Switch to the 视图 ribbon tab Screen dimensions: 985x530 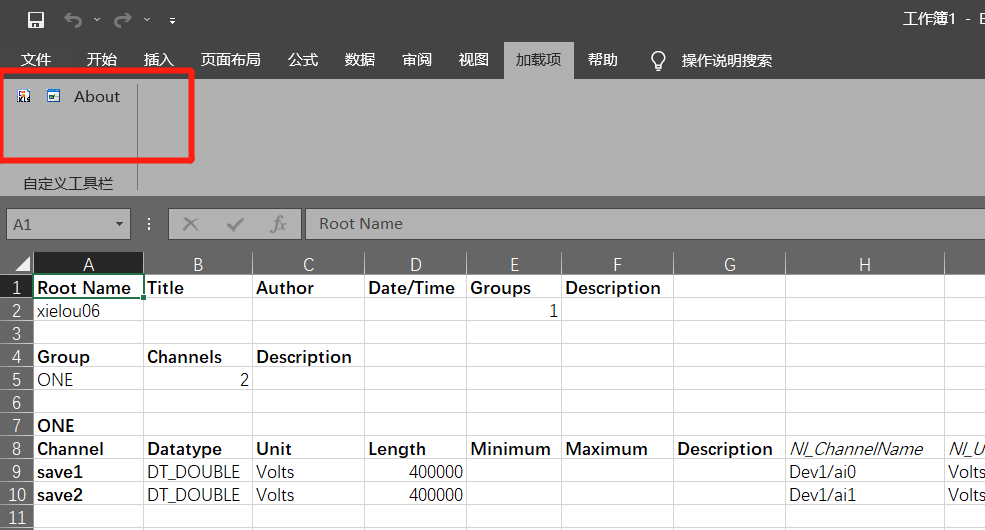tap(474, 60)
